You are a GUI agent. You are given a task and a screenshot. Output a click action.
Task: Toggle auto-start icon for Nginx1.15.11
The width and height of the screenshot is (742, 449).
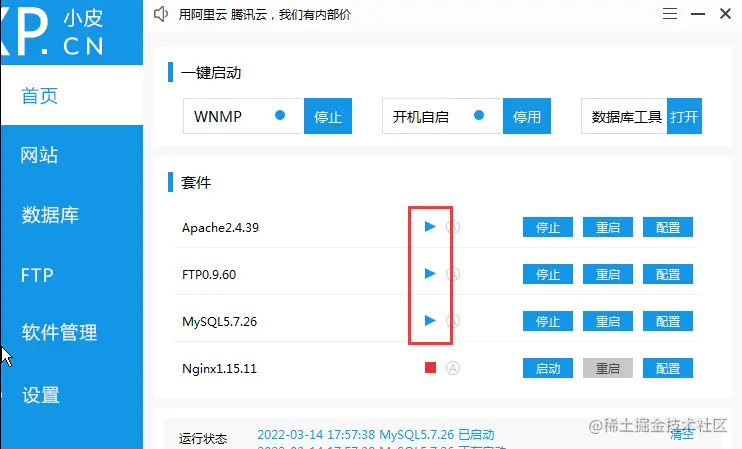coord(453,368)
